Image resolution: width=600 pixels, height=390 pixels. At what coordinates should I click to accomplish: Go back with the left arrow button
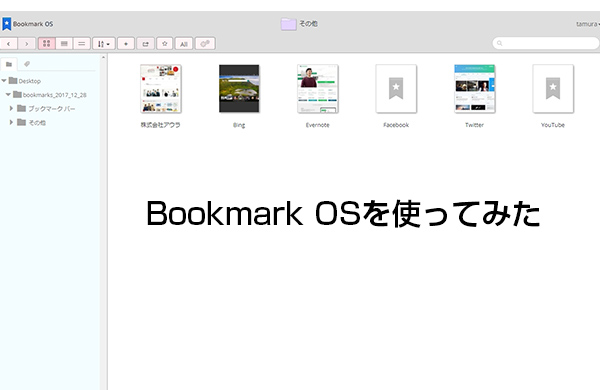pyautogui.click(x=8, y=44)
